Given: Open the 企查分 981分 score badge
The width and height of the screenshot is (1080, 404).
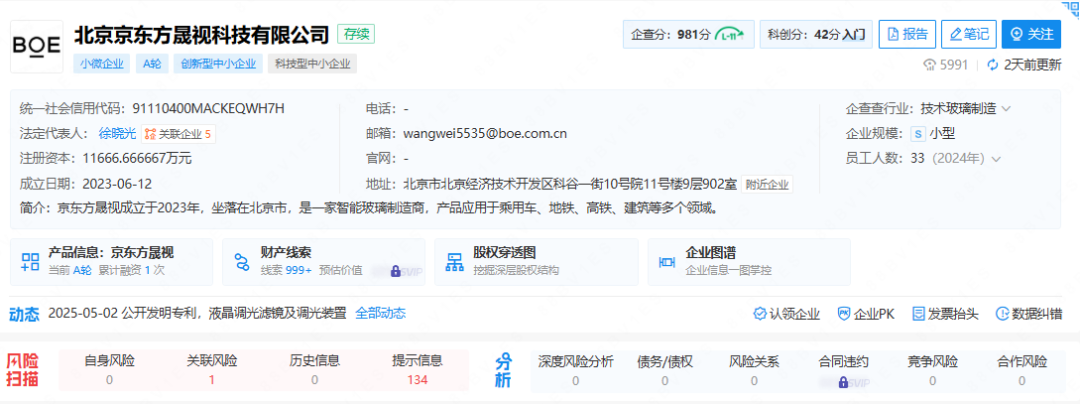Looking at the screenshot, I should 688,34.
